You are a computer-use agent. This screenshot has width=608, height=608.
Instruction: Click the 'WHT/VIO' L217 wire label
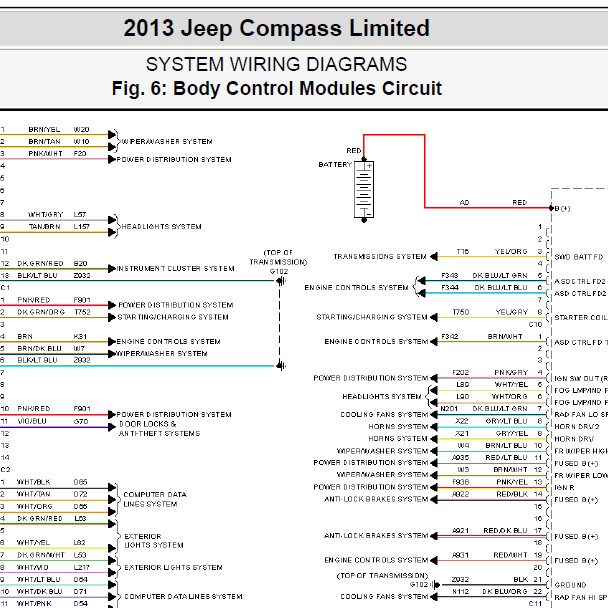(33, 567)
